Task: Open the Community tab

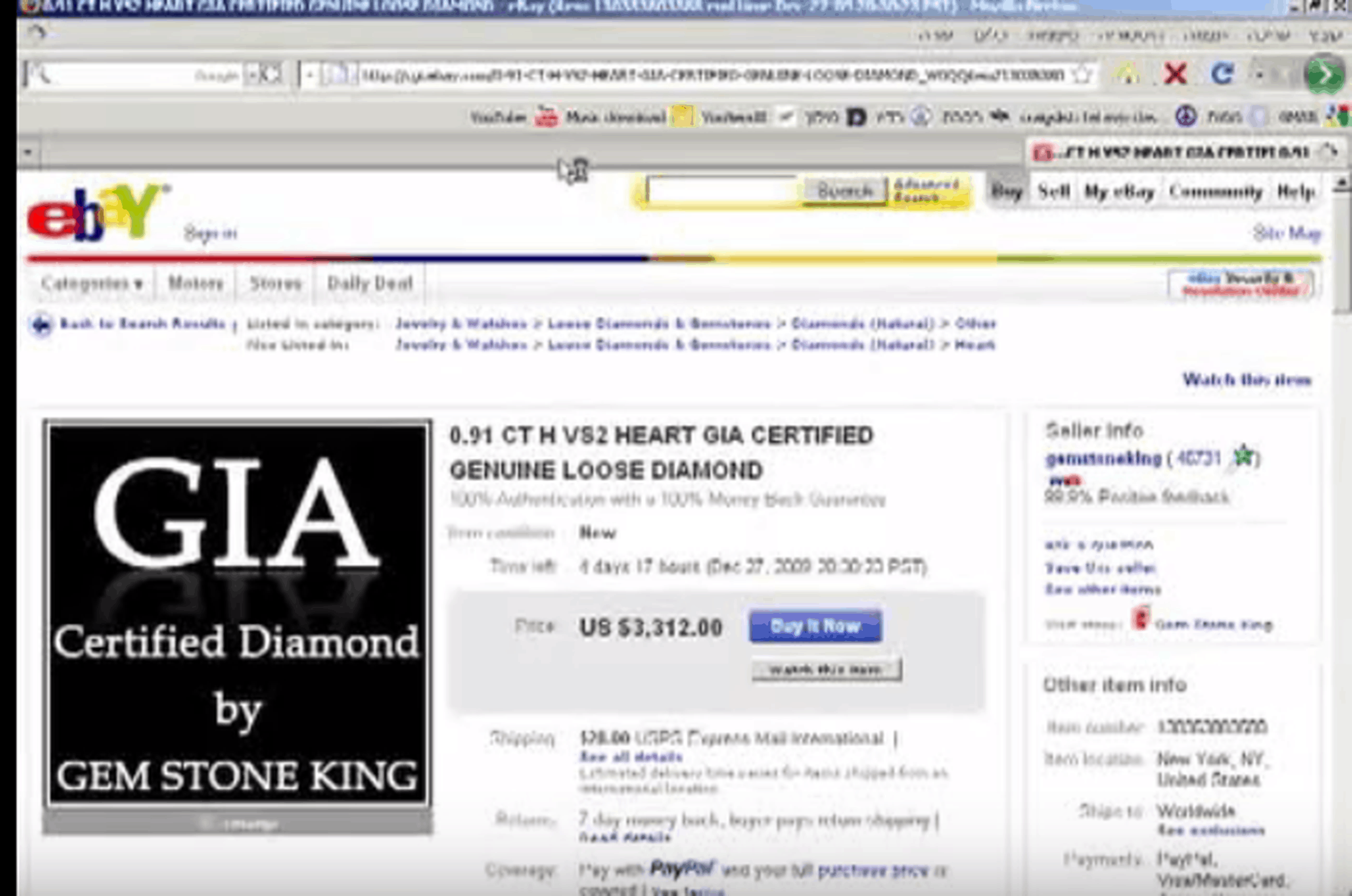Action: coord(1215,192)
